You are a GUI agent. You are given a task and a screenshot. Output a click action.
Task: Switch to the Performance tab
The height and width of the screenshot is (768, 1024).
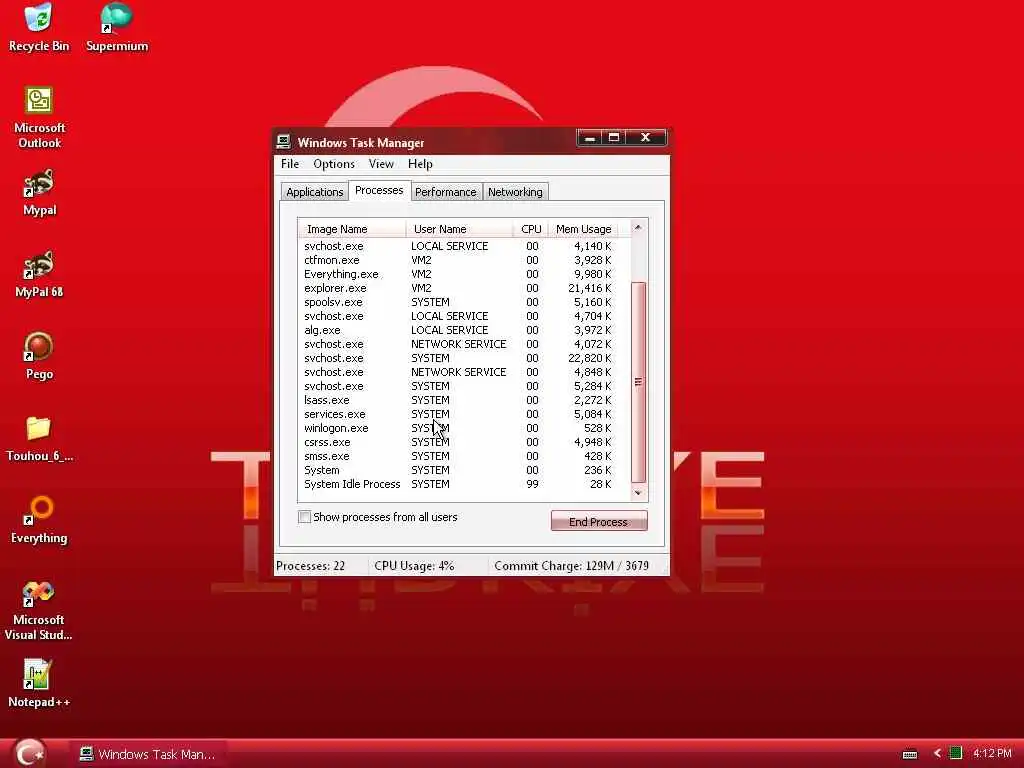click(x=446, y=192)
